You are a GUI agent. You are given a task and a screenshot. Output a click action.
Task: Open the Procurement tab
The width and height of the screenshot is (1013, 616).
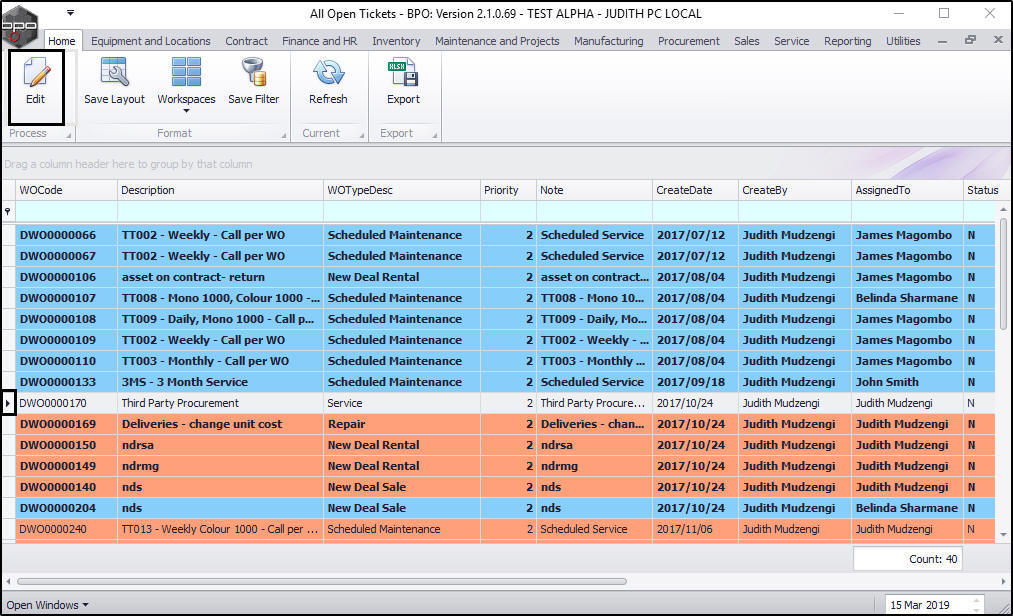[689, 41]
